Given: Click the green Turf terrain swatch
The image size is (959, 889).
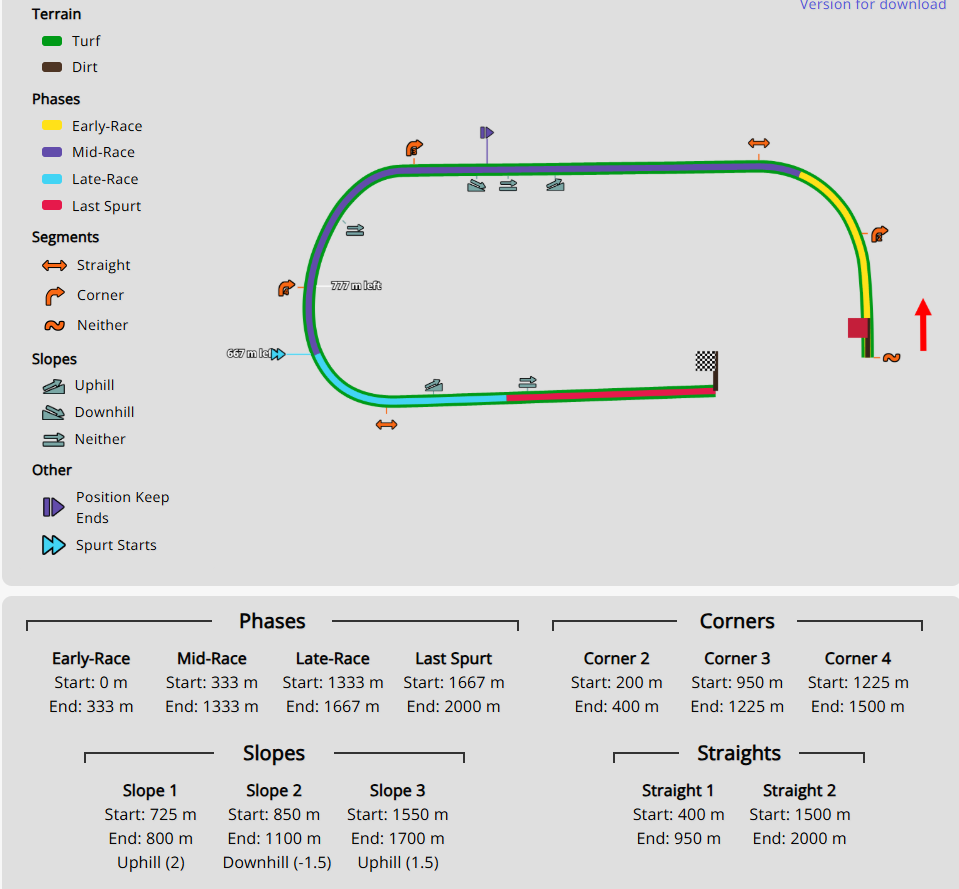Looking at the screenshot, I should tap(52, 41).
